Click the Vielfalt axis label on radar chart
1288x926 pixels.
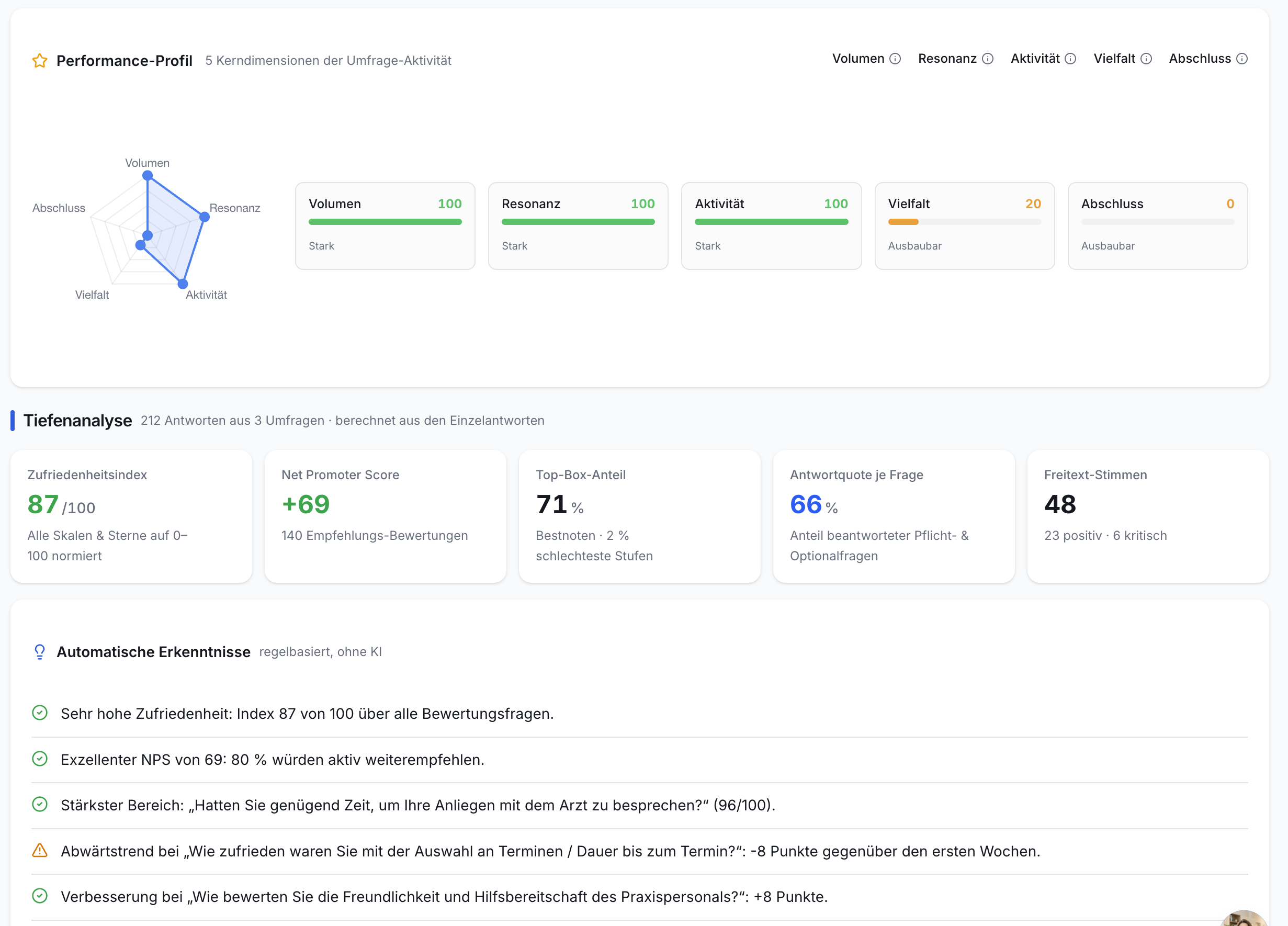[92, 295]
